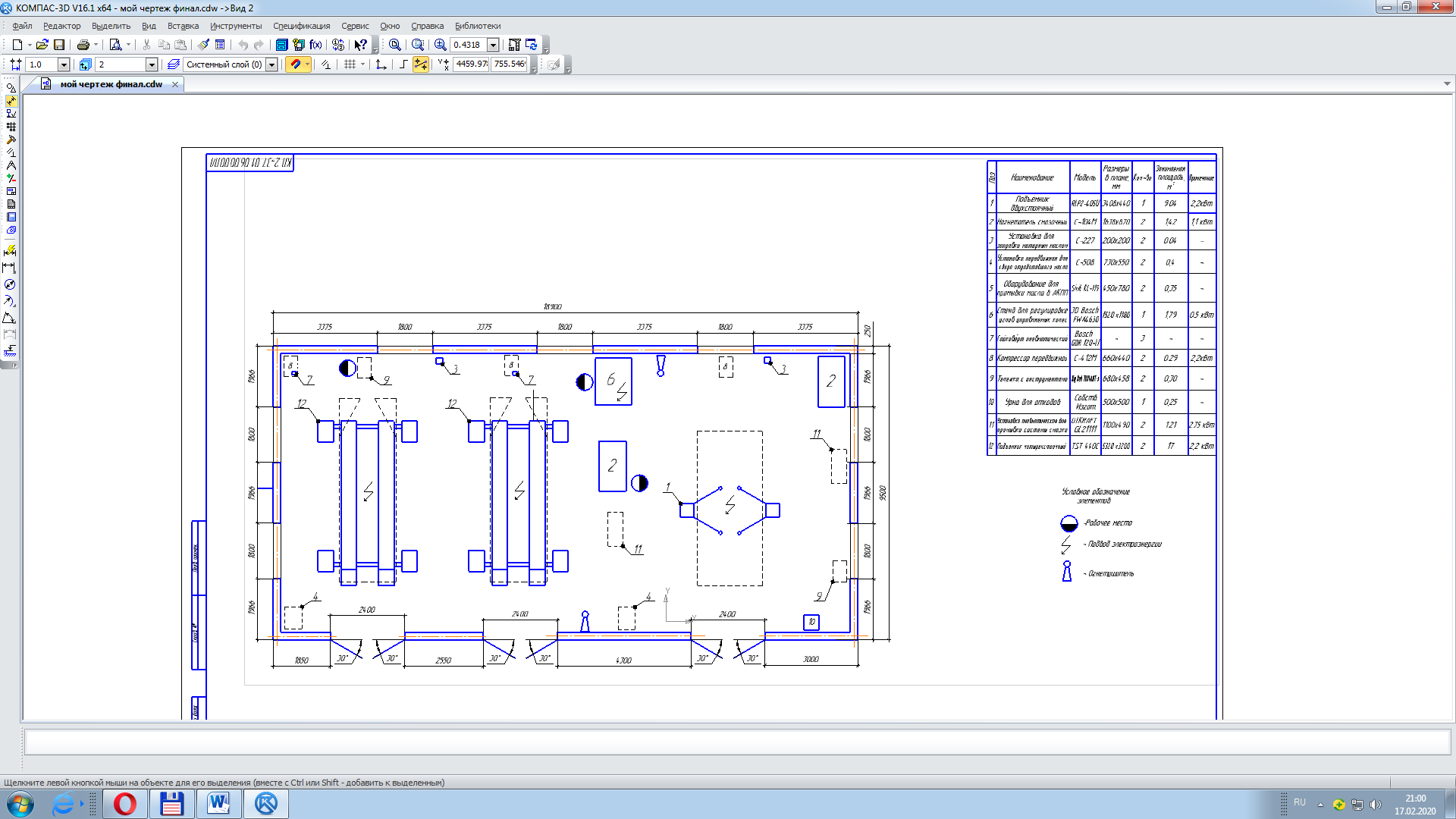
Task: Open the Спецификация menu
Action: click(301, 26)
